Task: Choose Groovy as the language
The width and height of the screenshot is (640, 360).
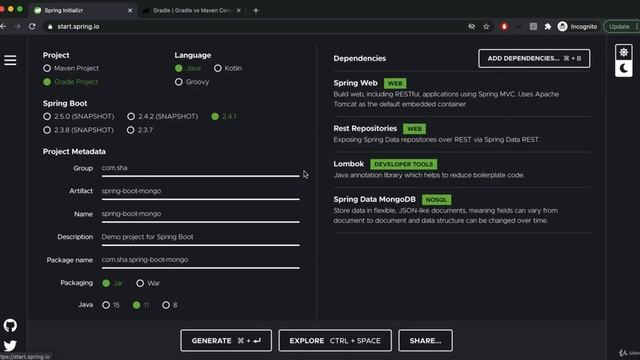Action: coord(178,82)
